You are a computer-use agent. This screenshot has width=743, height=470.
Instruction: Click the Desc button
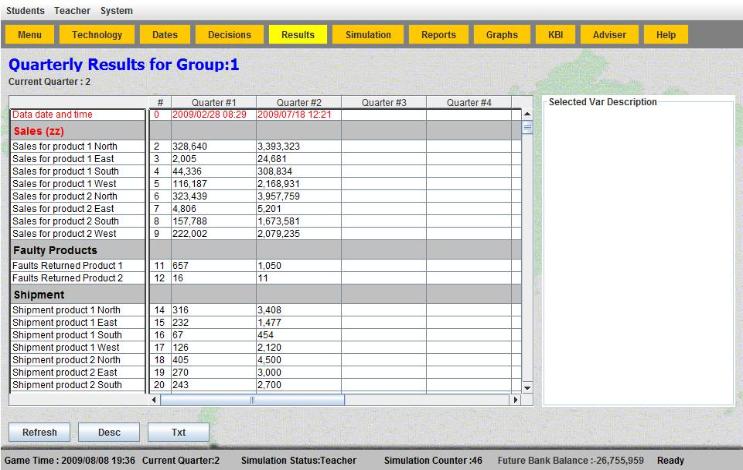click(110, 433)
